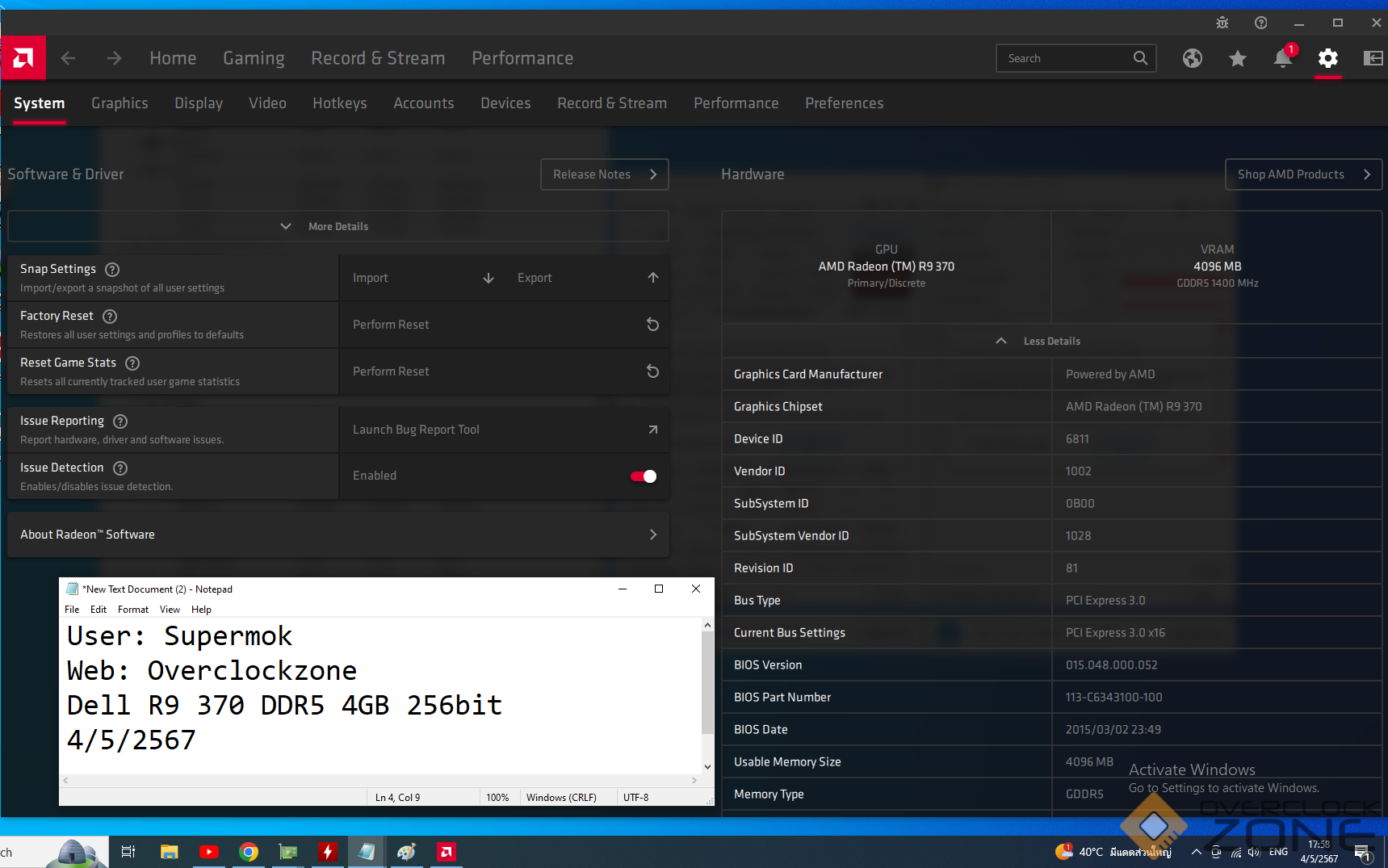Click the settings gear icon
Image resolution: width=1388 pixels, height=868 pixels.
(x=1327, y=58)
